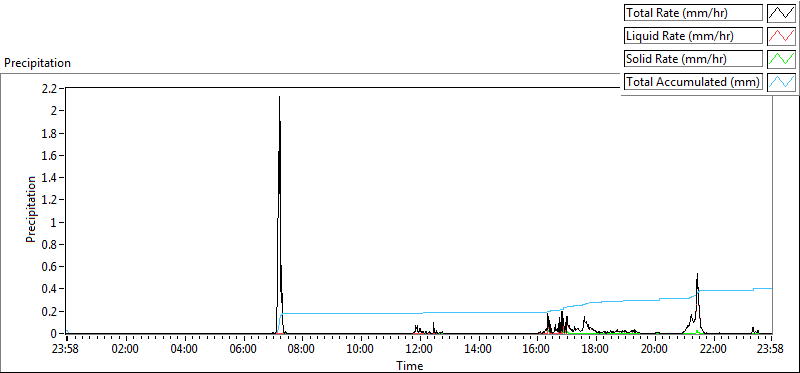This screenshot has height=373, width=800.
Task: Click the 0.4 y-axis tick label
Action: [x=50, y=289]
